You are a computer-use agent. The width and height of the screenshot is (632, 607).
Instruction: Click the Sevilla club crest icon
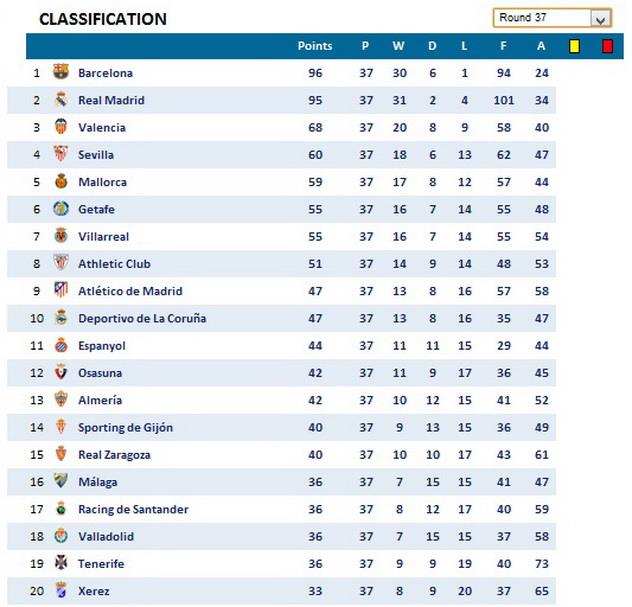point(61,154)
